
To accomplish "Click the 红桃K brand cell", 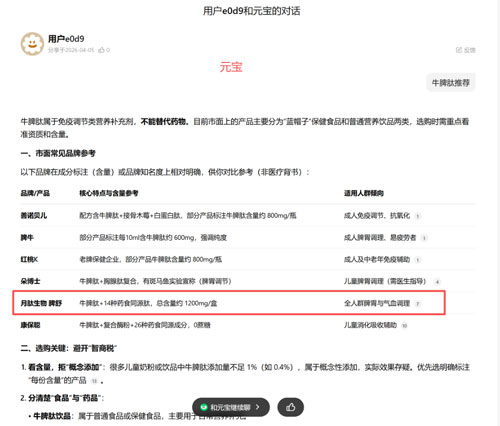I will coord(29,259).
